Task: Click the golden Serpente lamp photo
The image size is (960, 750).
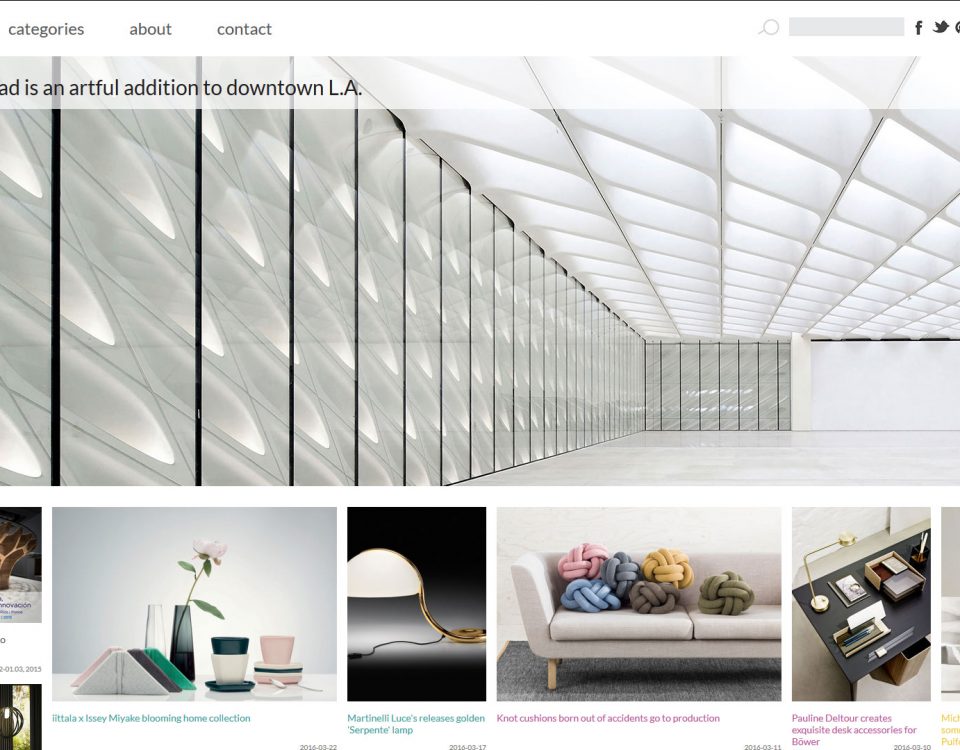Action: pyautogui.click(x=416, y=604)
